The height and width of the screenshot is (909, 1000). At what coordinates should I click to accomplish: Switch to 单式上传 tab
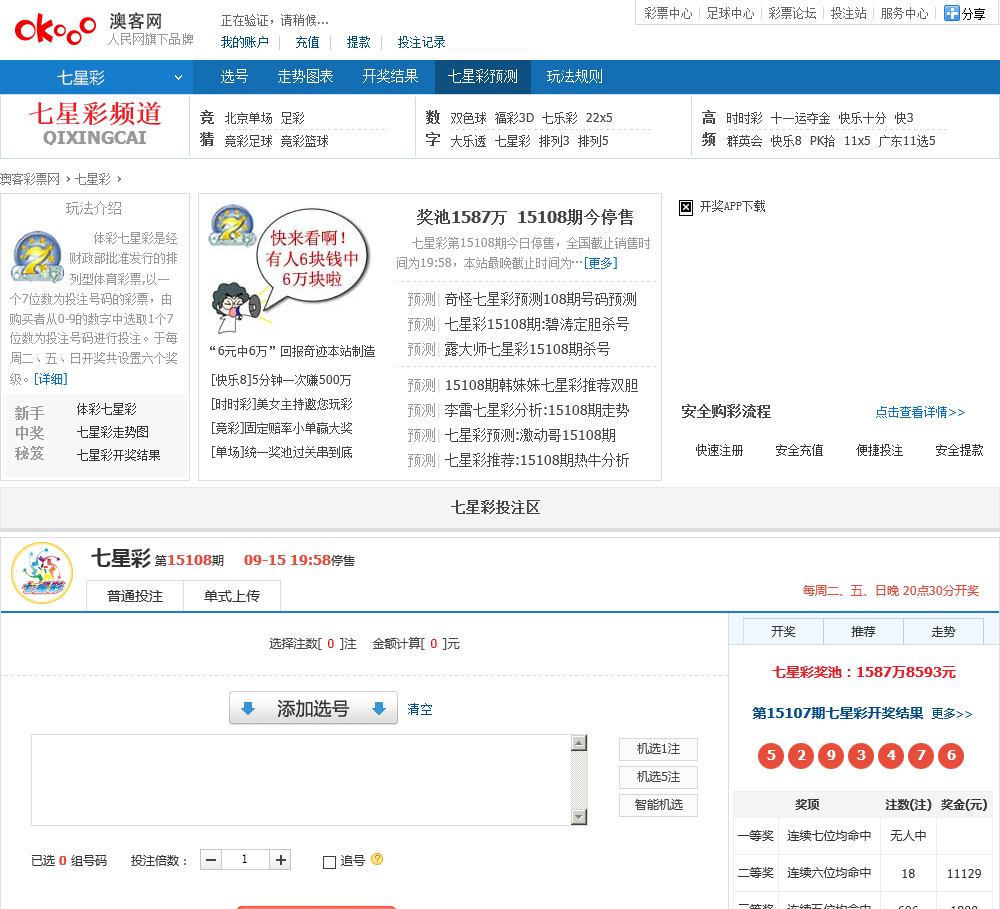coord(232,596)
